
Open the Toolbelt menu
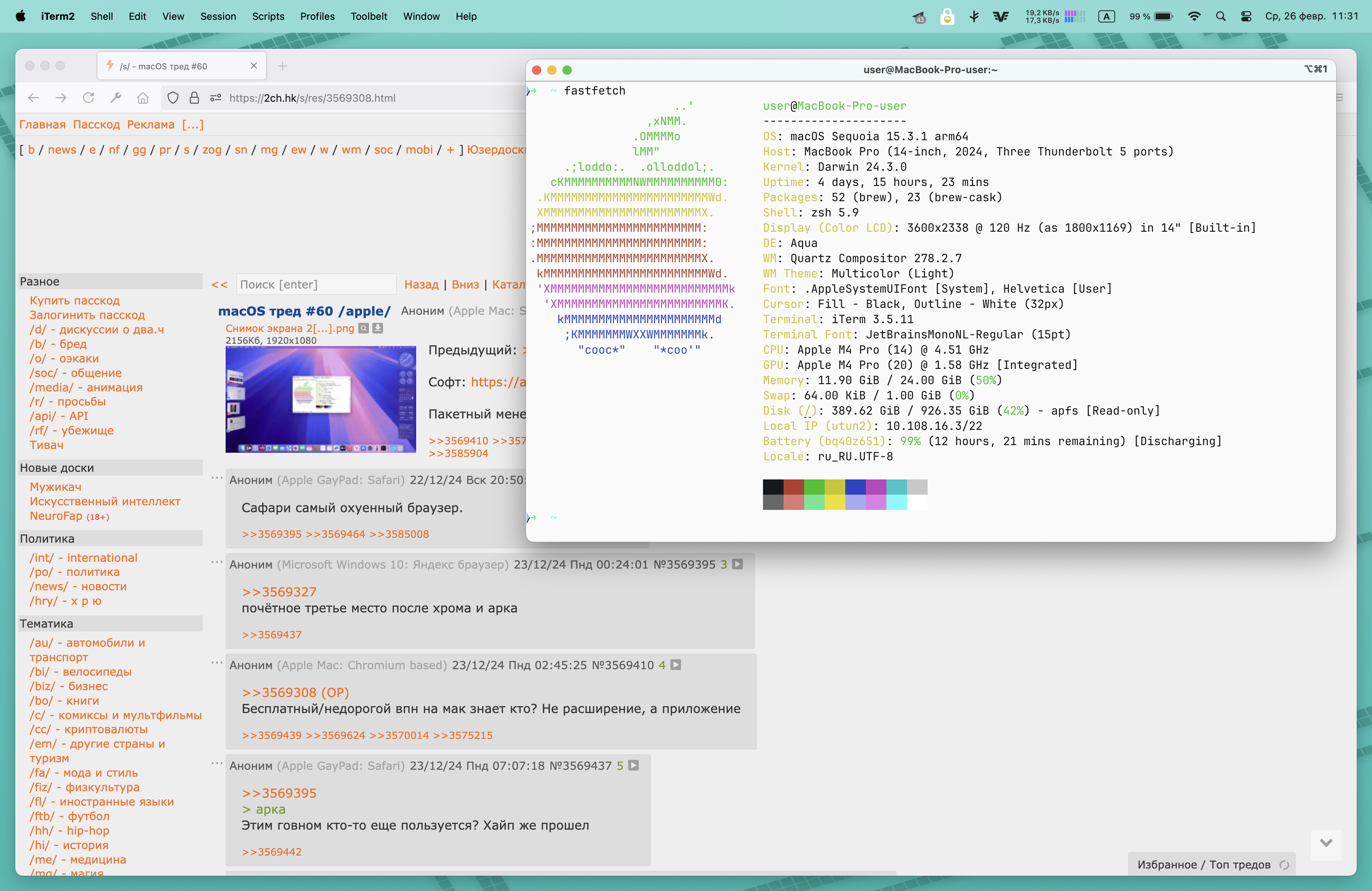[x=369, y=16]
